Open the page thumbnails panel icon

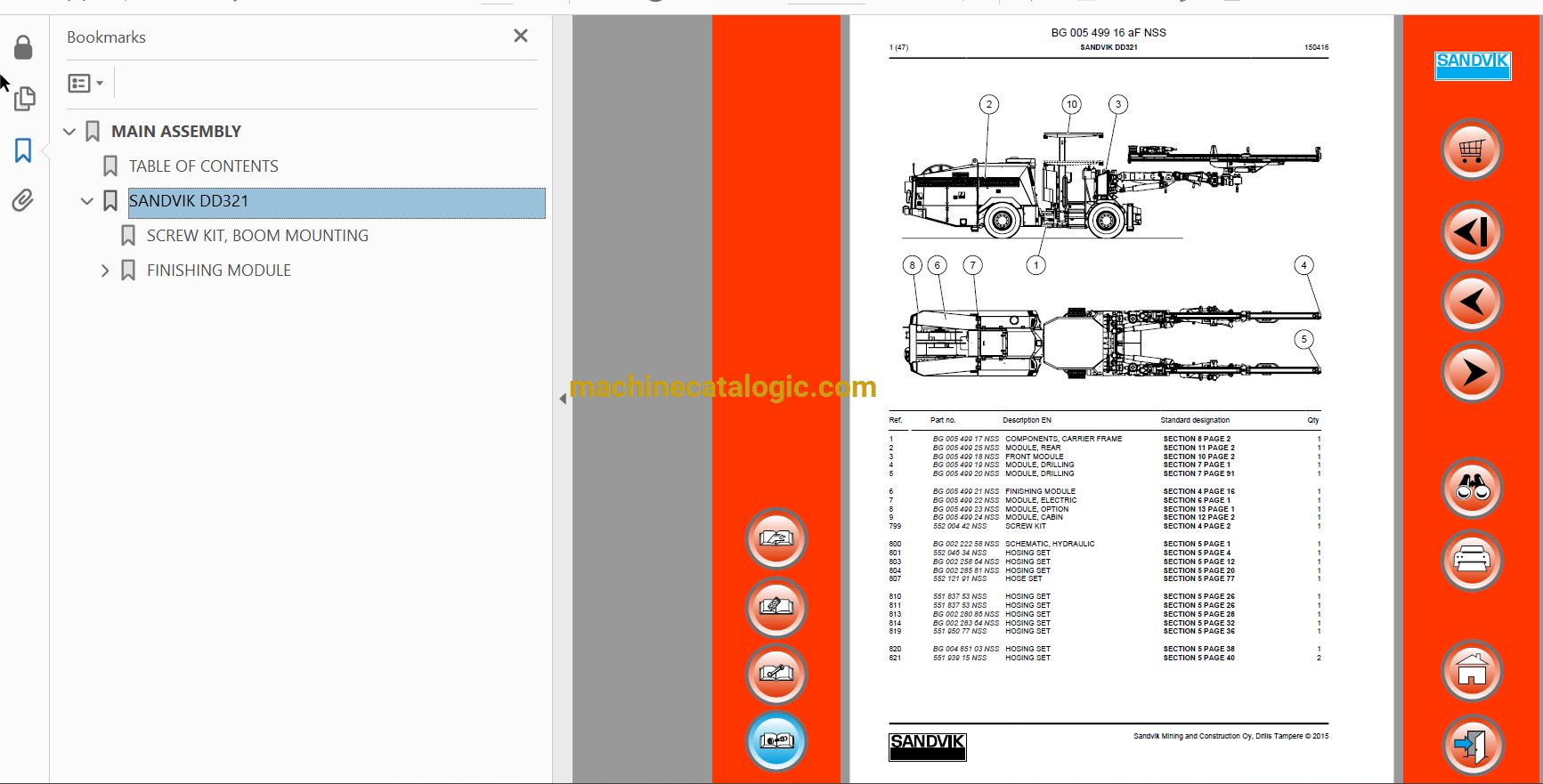click(24, 98)
